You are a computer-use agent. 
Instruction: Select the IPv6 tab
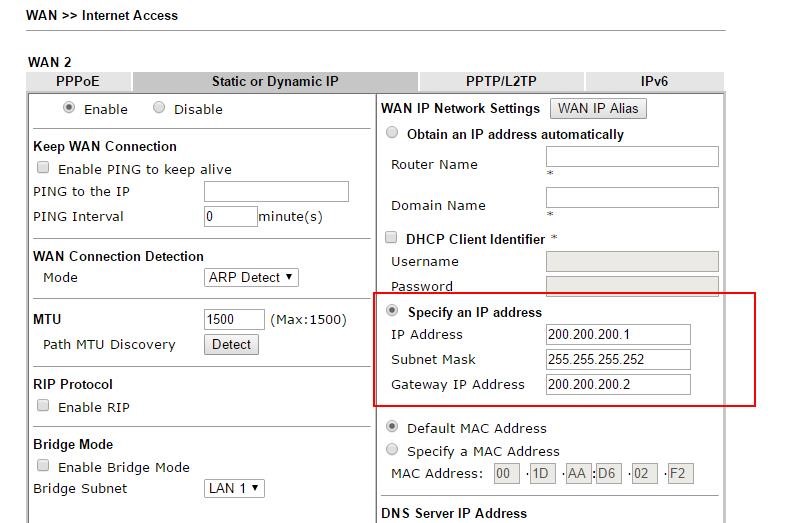coord(654,82)
